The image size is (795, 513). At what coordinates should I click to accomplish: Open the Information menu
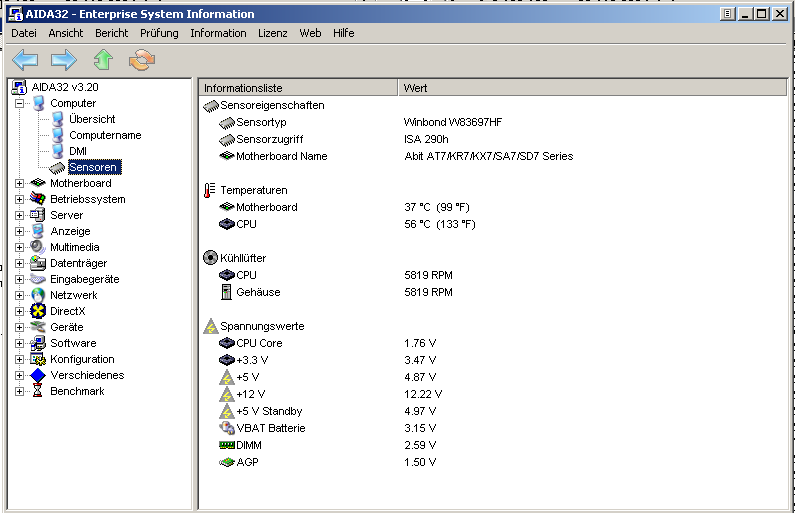218,33
